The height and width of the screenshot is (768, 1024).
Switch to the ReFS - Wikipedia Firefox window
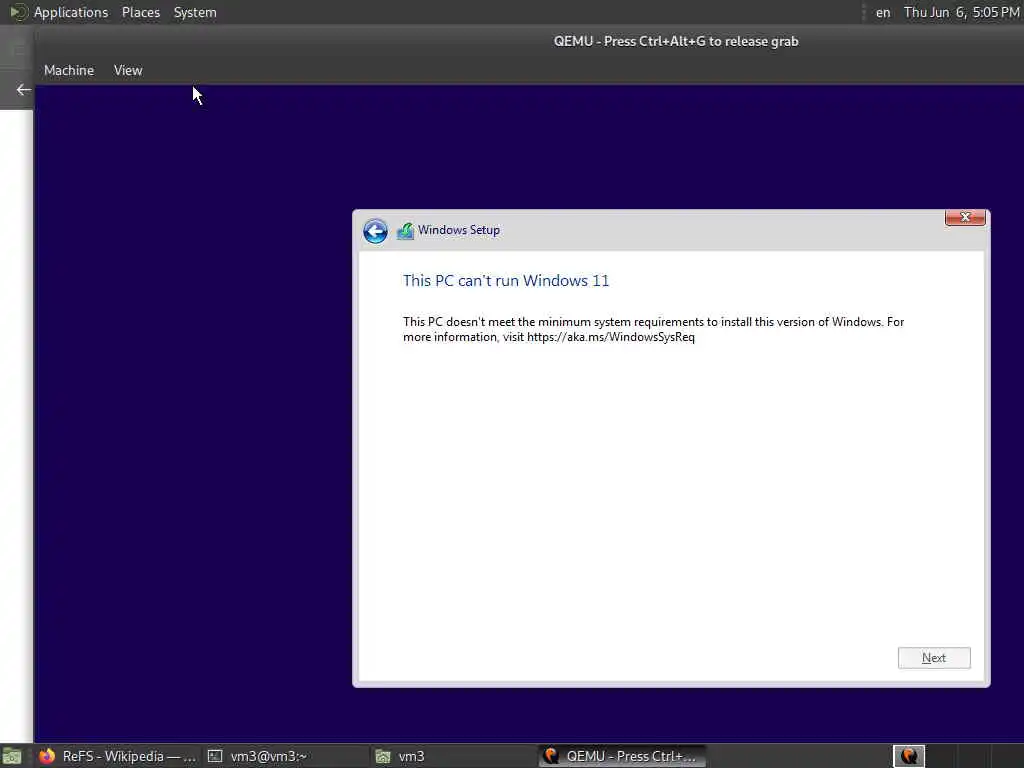pyautogui.click(x=118, y=756)
